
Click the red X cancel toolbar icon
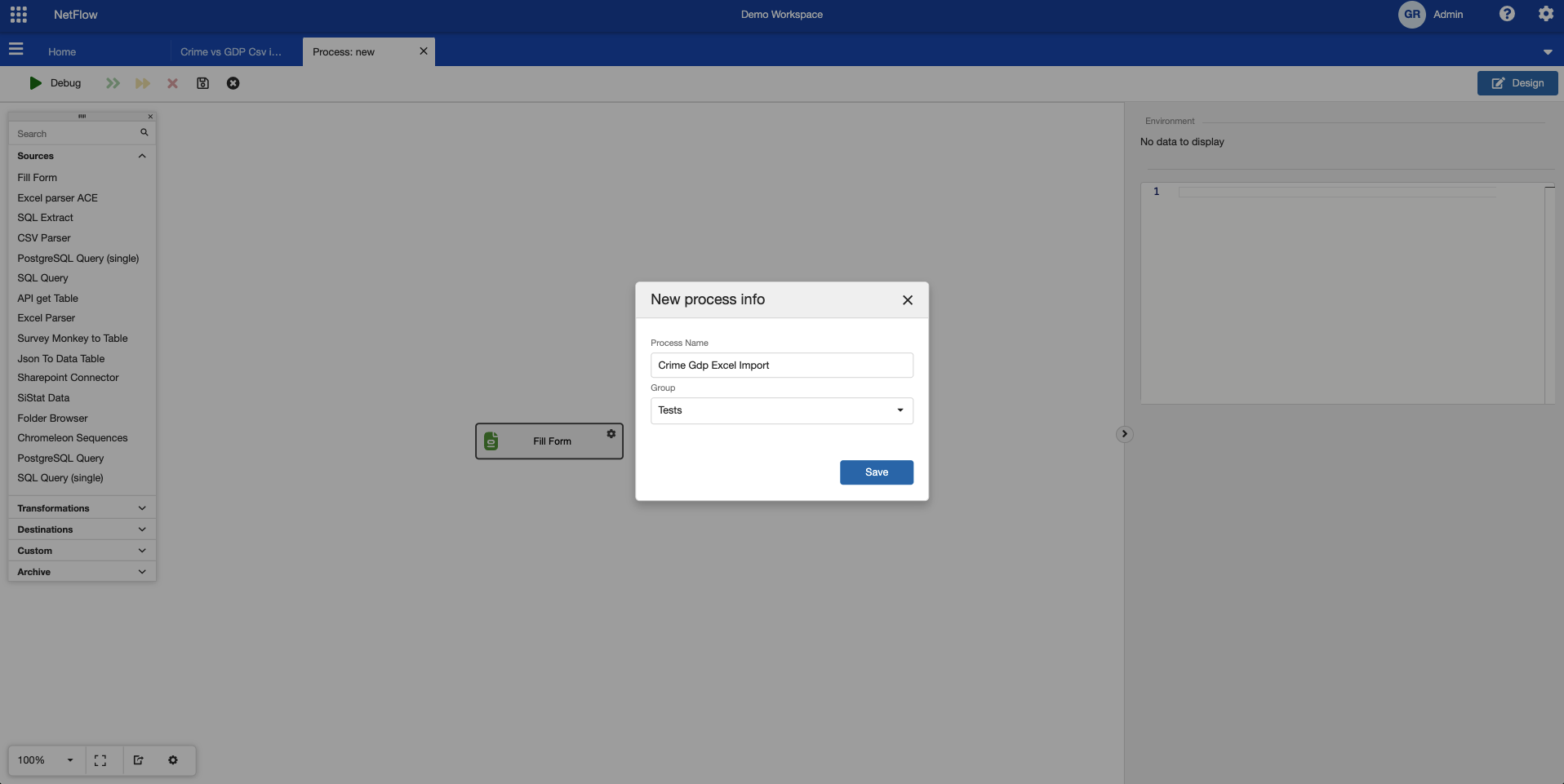click(172, 83)
